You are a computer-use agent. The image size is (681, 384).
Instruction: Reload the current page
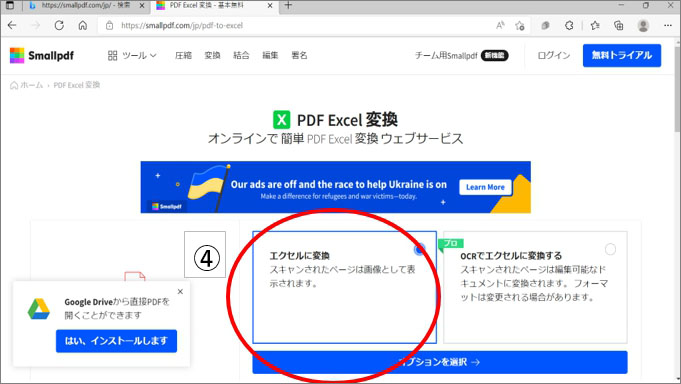pyautogui.click(x=59, y=25)
